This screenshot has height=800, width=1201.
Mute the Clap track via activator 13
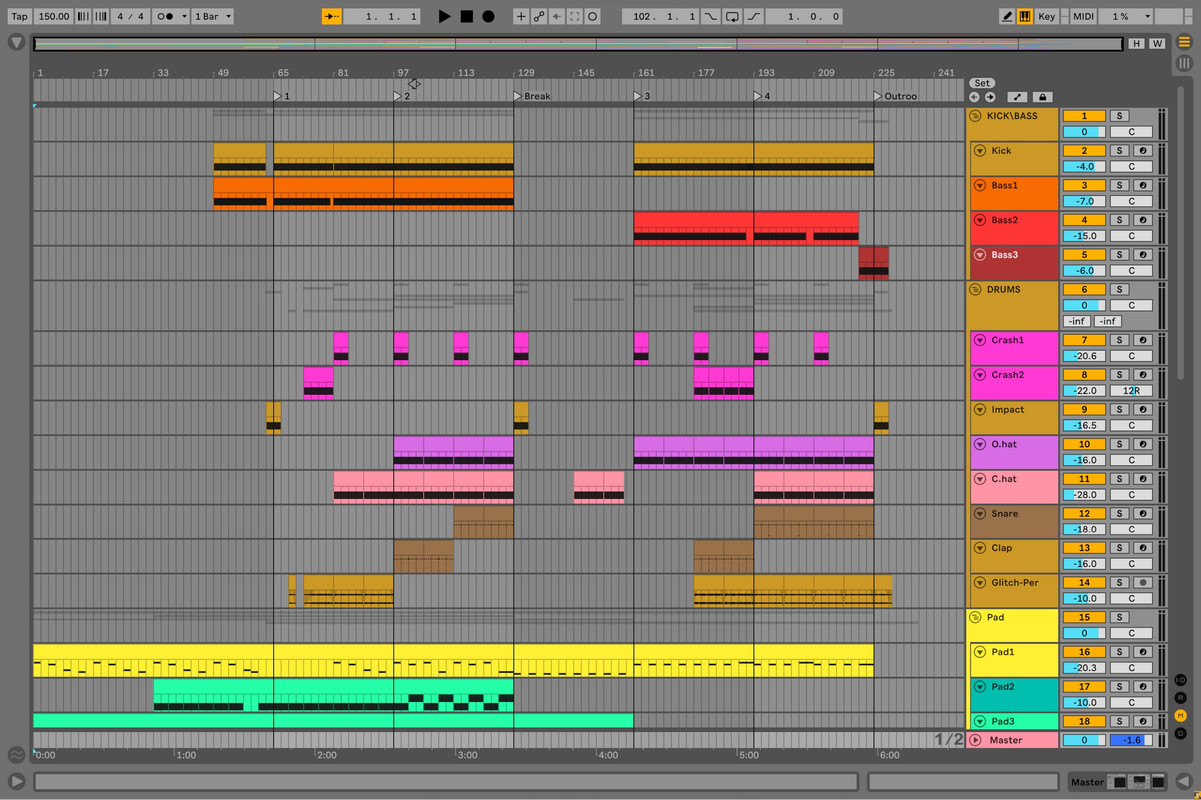coord(1084,548)
